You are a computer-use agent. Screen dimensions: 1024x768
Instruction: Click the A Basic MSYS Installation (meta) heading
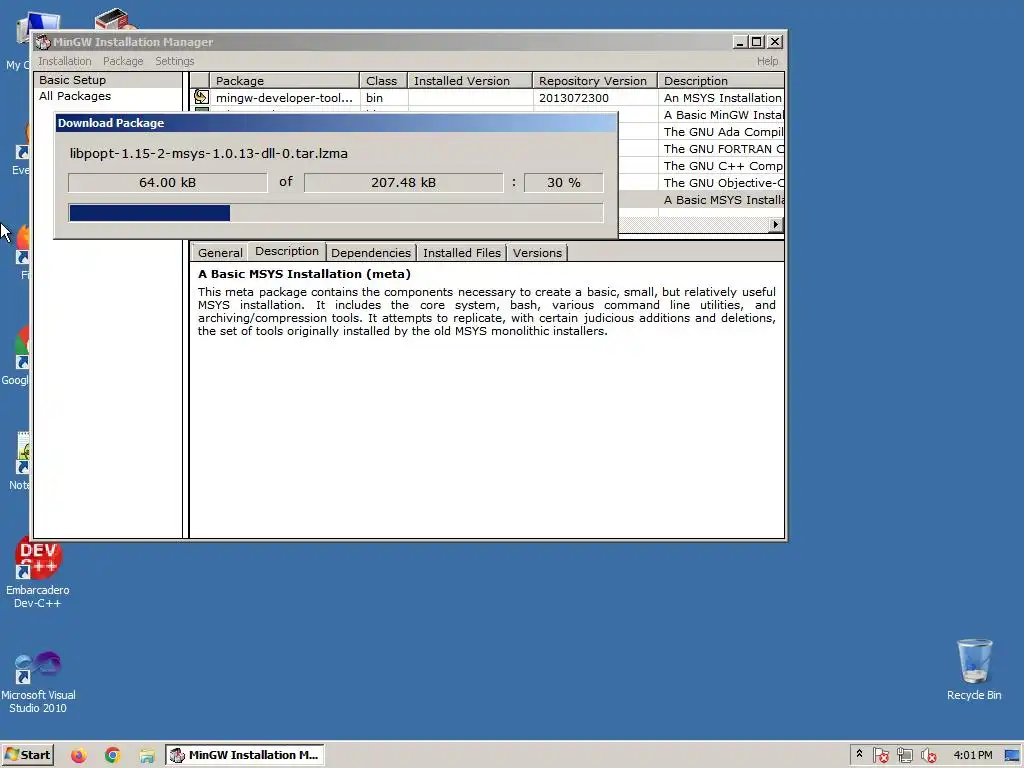tap(304, 274)
